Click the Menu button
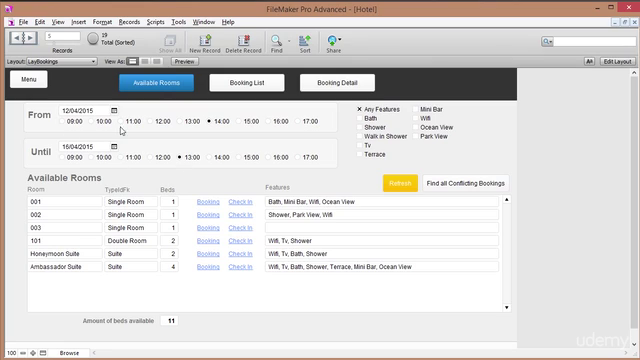The width and height of the screenshot is (640, 360). click(29, 79)
